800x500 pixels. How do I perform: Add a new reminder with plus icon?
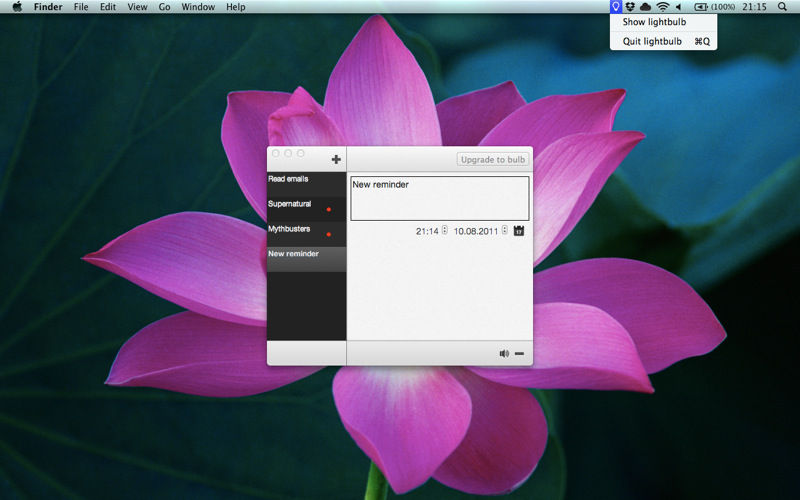[336, 160]
